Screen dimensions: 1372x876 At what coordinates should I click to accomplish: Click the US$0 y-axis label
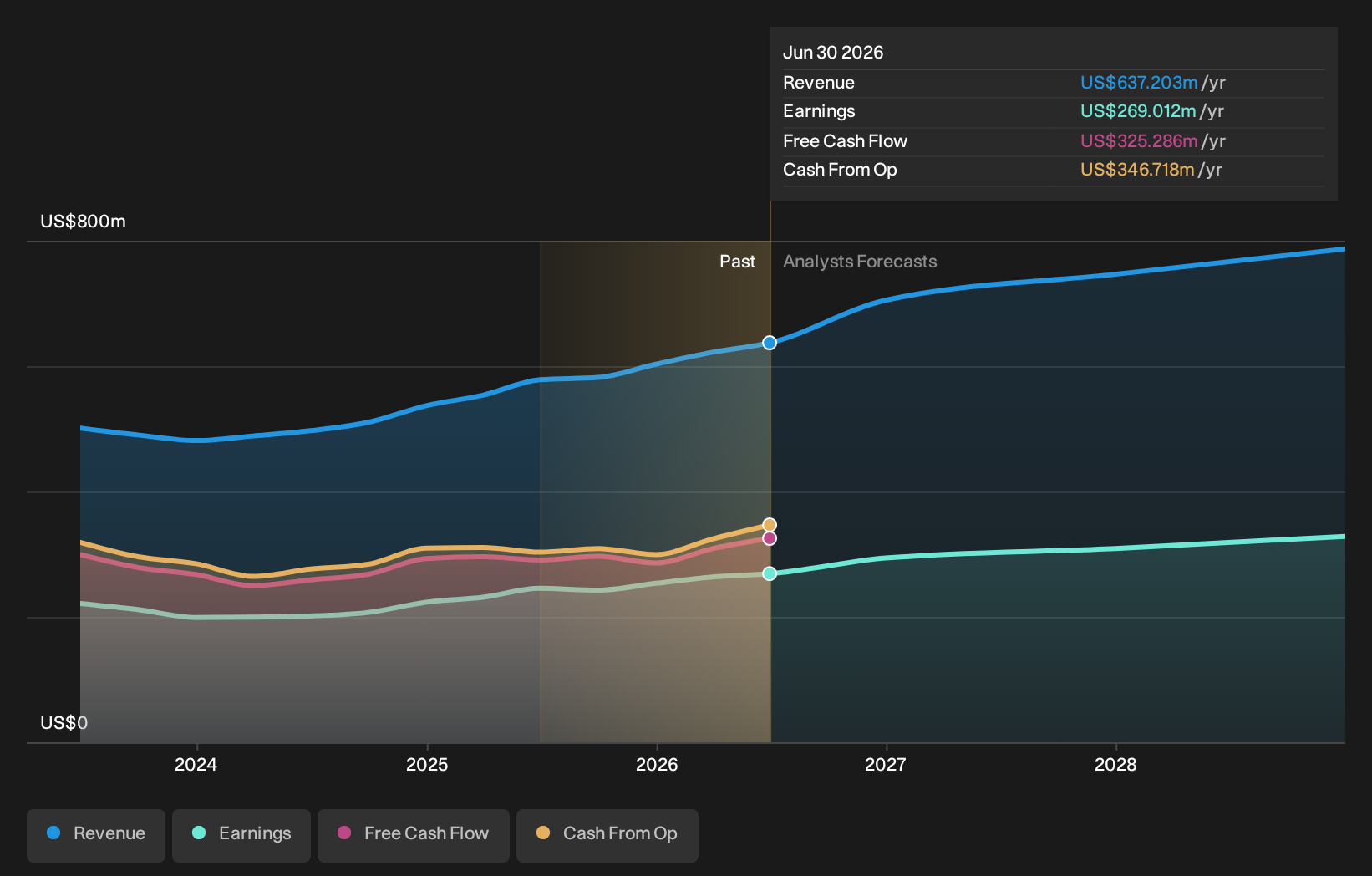(x=64, y=723)
